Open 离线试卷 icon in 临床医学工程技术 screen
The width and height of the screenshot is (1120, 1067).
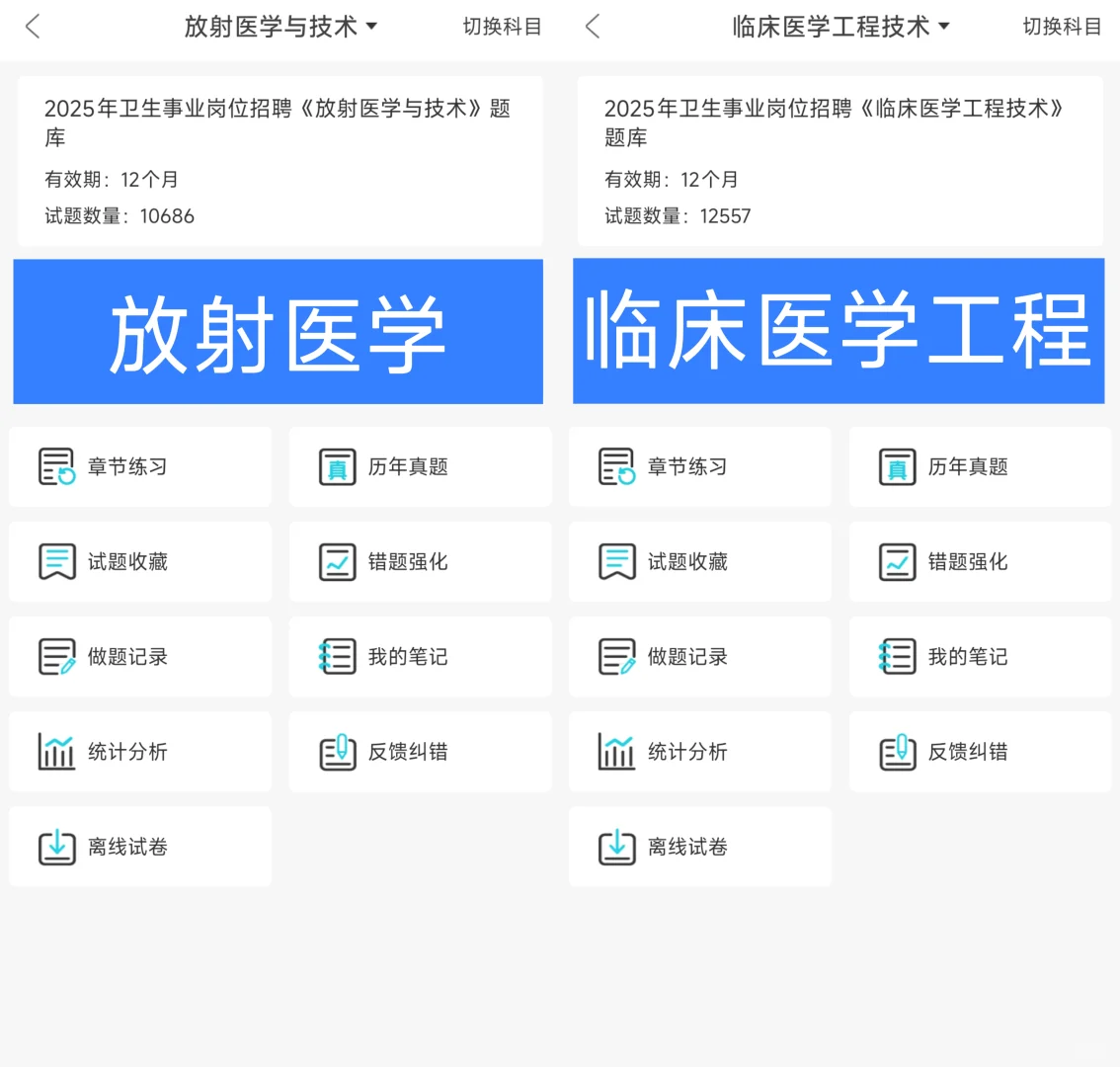617,847
